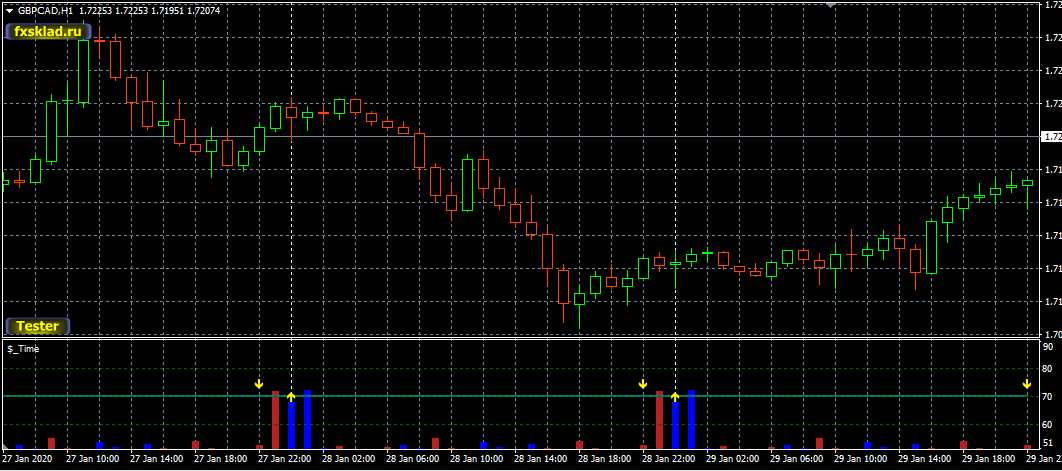Click the '27 Jan 14:00' time label
This screenshot has width=1062, height=471.
[x=156, y=458]
